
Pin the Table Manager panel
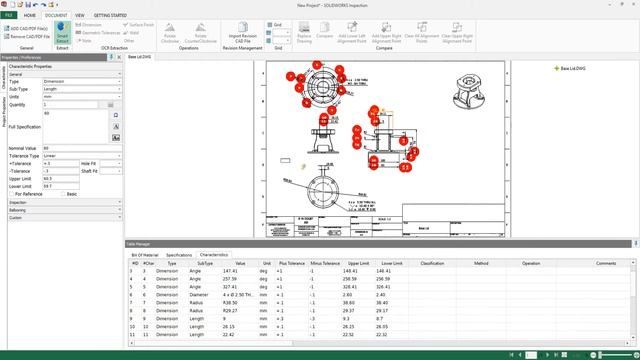(x=636, y=244)
